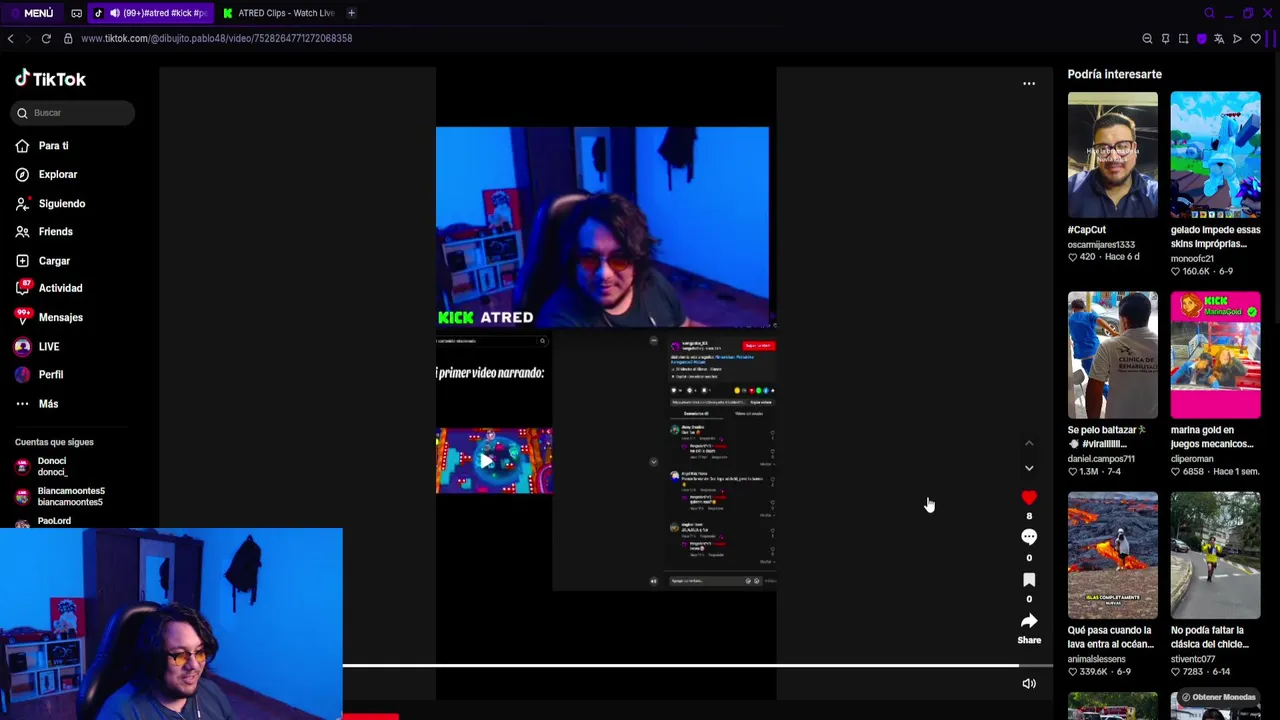1280x720 pixels.
Task: Open the cliperoman profile link
Action: [x=1192, y=459]
